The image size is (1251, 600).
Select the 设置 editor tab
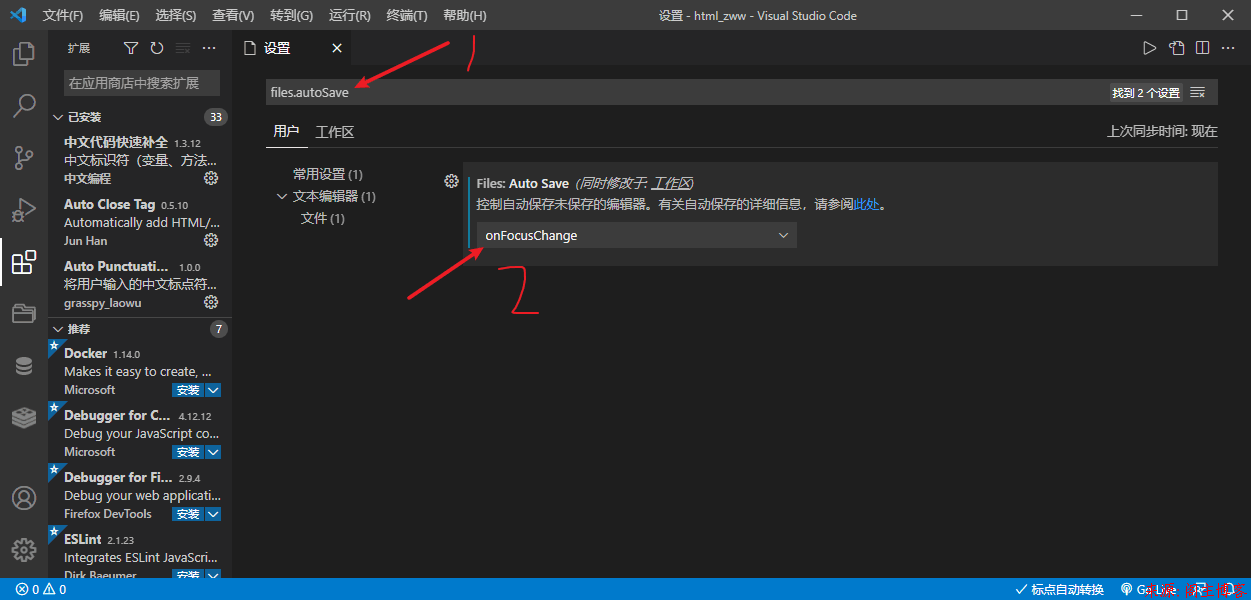[291, 48]
